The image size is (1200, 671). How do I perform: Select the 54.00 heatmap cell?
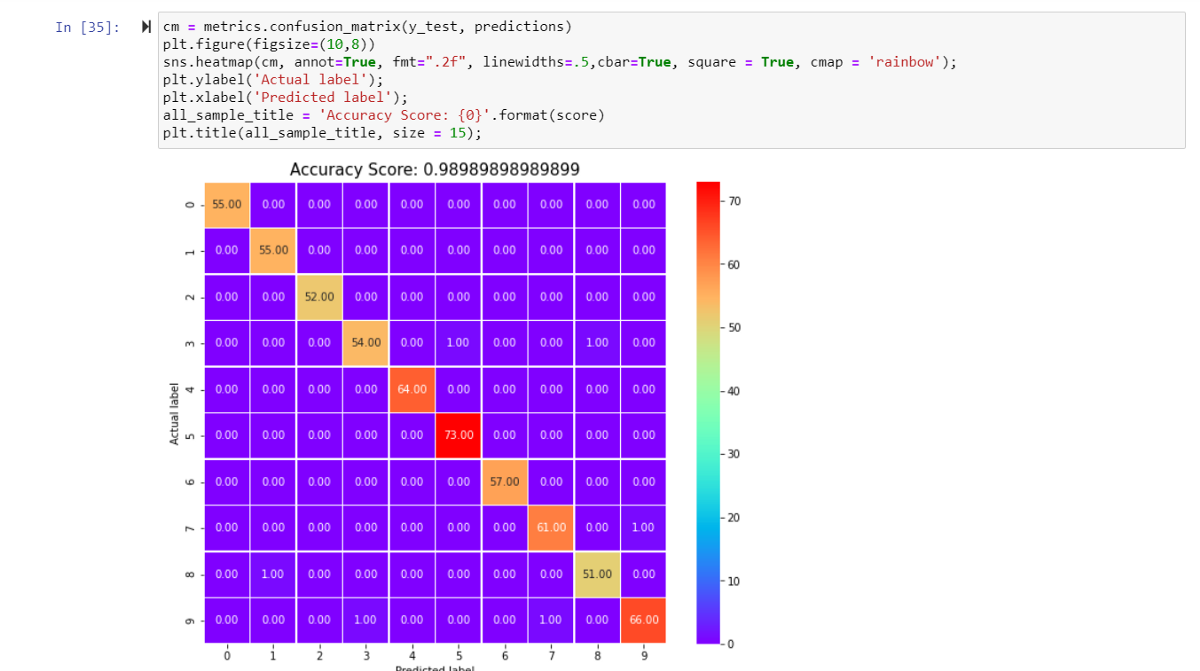(366, 343)
